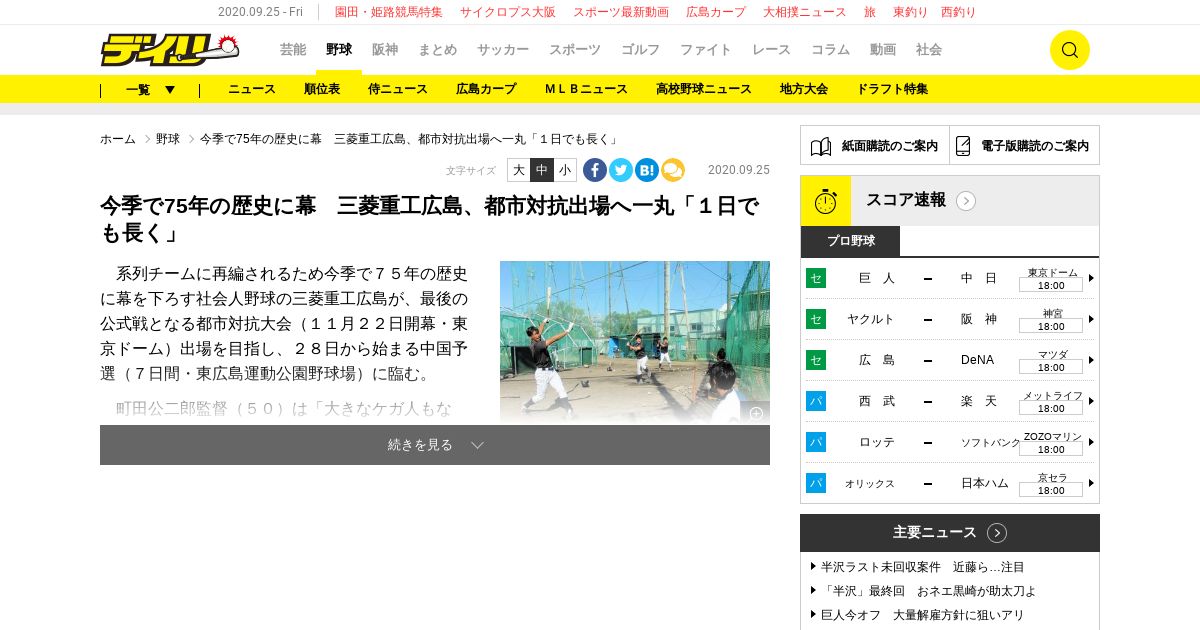Open the yellow search icon

1069,50
